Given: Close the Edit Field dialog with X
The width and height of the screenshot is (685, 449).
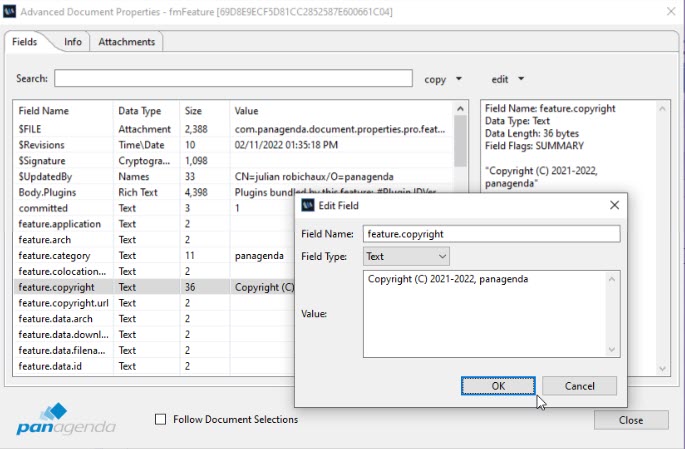Looking at the screenshot, I should click(614, 205).
